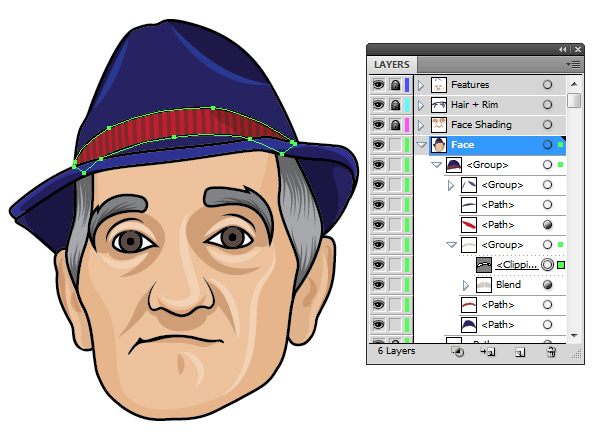Click Clipping path row thumbnail

tap(484, 264)
